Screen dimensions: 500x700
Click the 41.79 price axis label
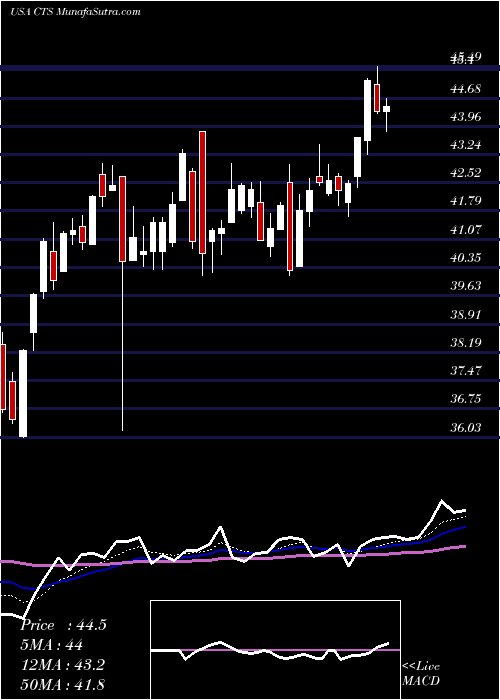click(x=466, y=201)
